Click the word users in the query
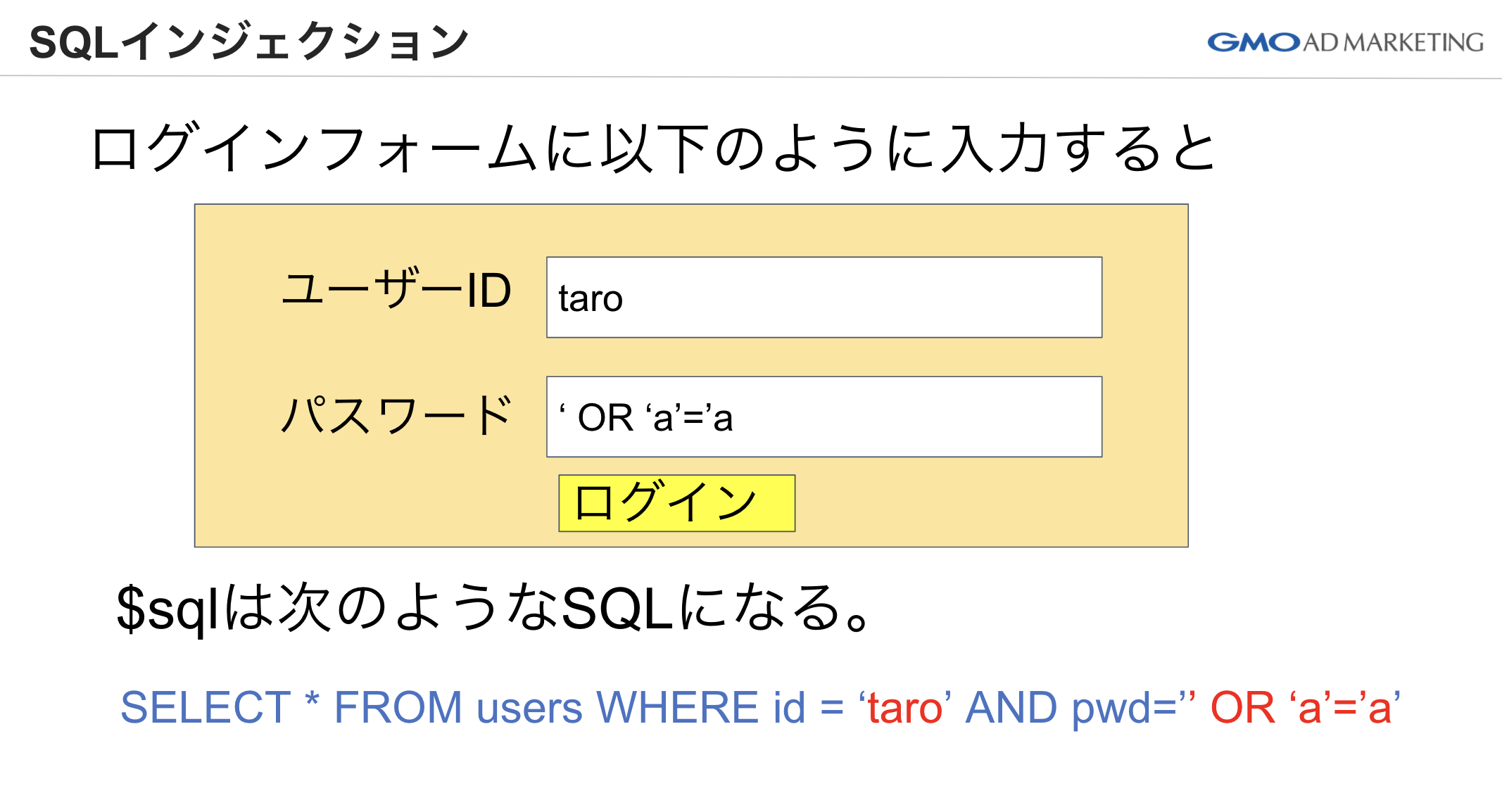Viewport: 1502px width, 812px height. click(529, 707)
